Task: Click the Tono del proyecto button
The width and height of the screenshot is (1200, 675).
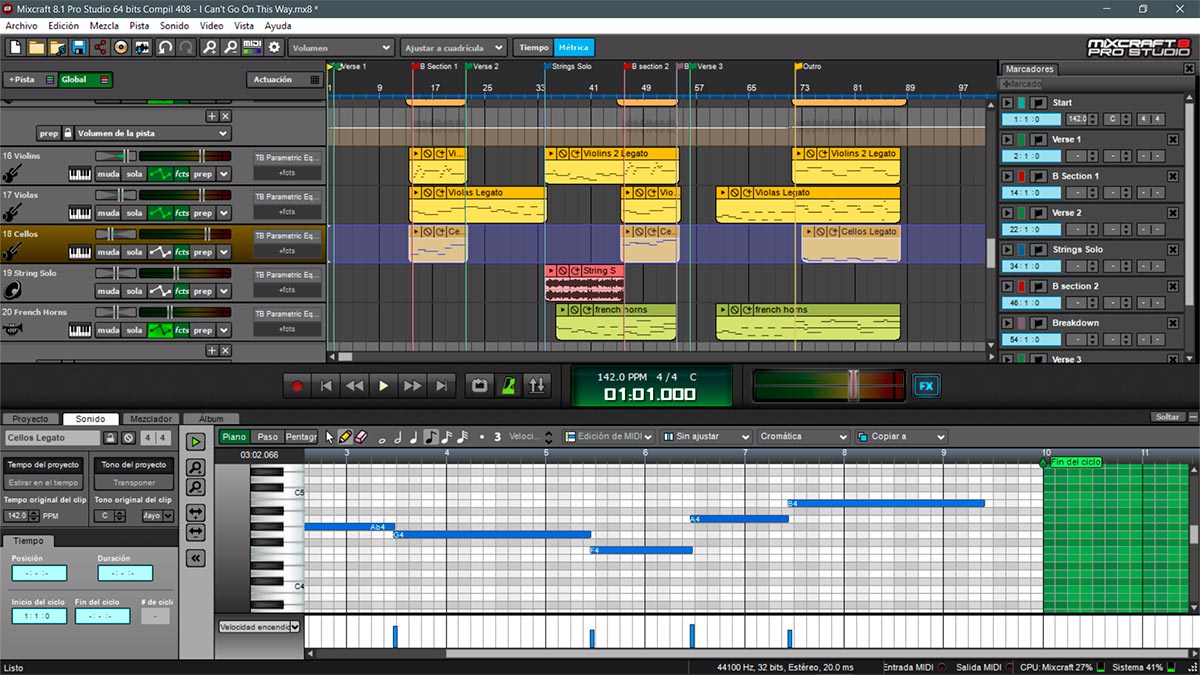Action: click(x=134, y=465)
